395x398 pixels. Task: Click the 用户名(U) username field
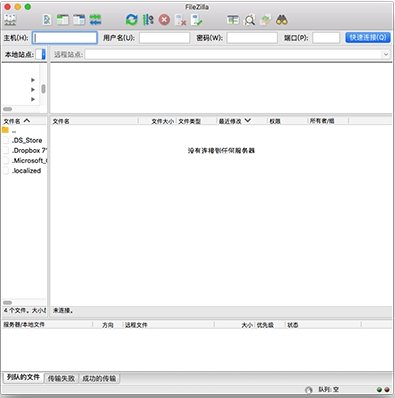click(164, 38)
